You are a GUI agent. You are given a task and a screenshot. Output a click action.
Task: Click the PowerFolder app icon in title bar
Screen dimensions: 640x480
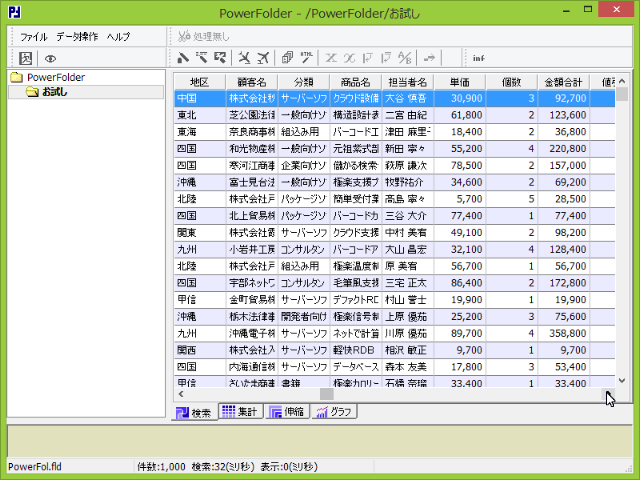(14, 12)
